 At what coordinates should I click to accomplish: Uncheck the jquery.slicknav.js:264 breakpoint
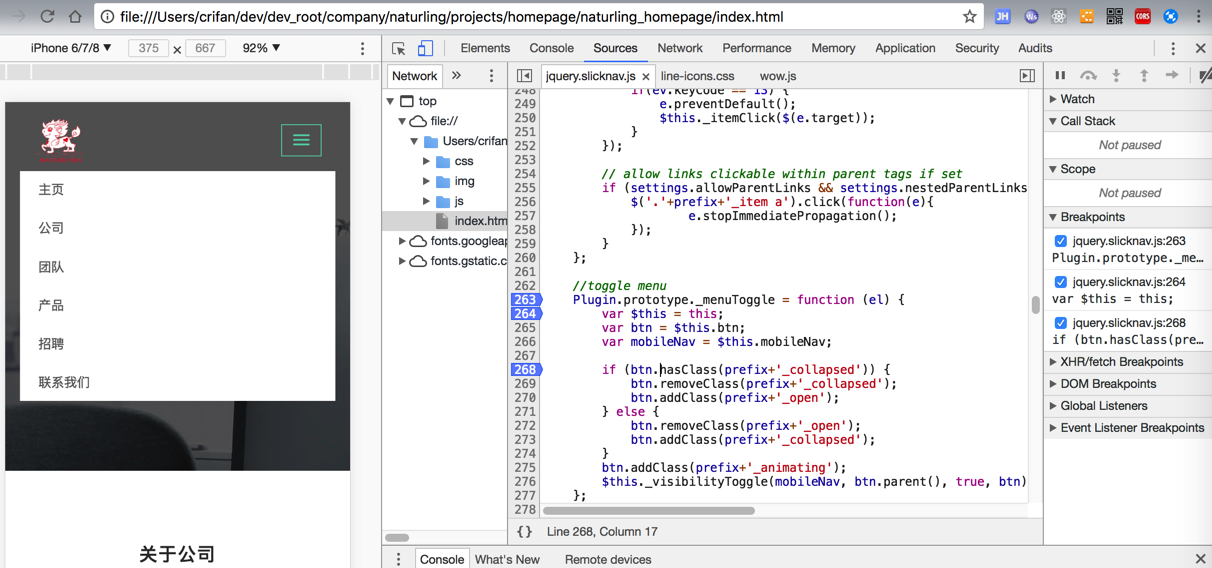1061,282
